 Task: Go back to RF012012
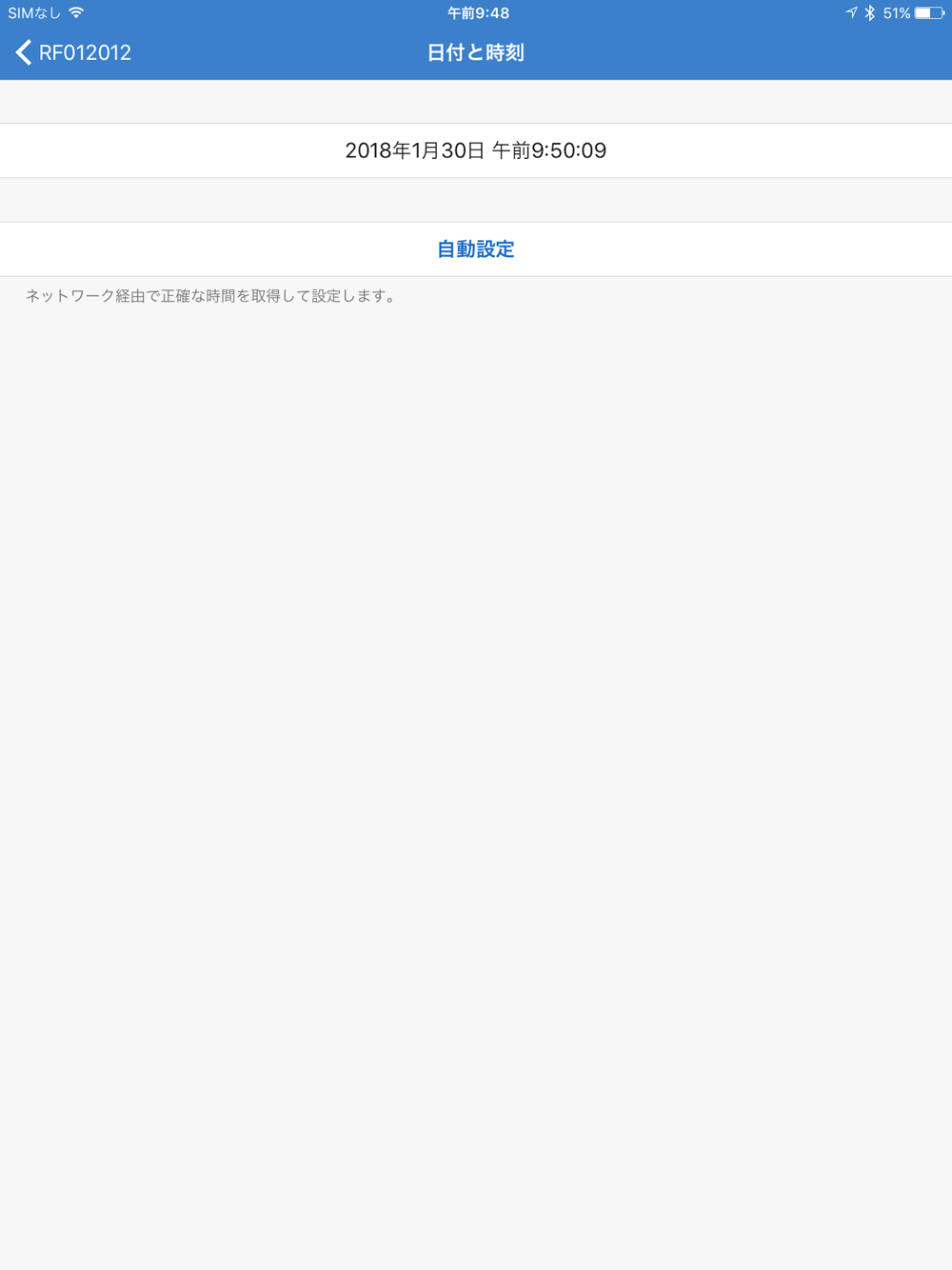click(x=73, y=52)
